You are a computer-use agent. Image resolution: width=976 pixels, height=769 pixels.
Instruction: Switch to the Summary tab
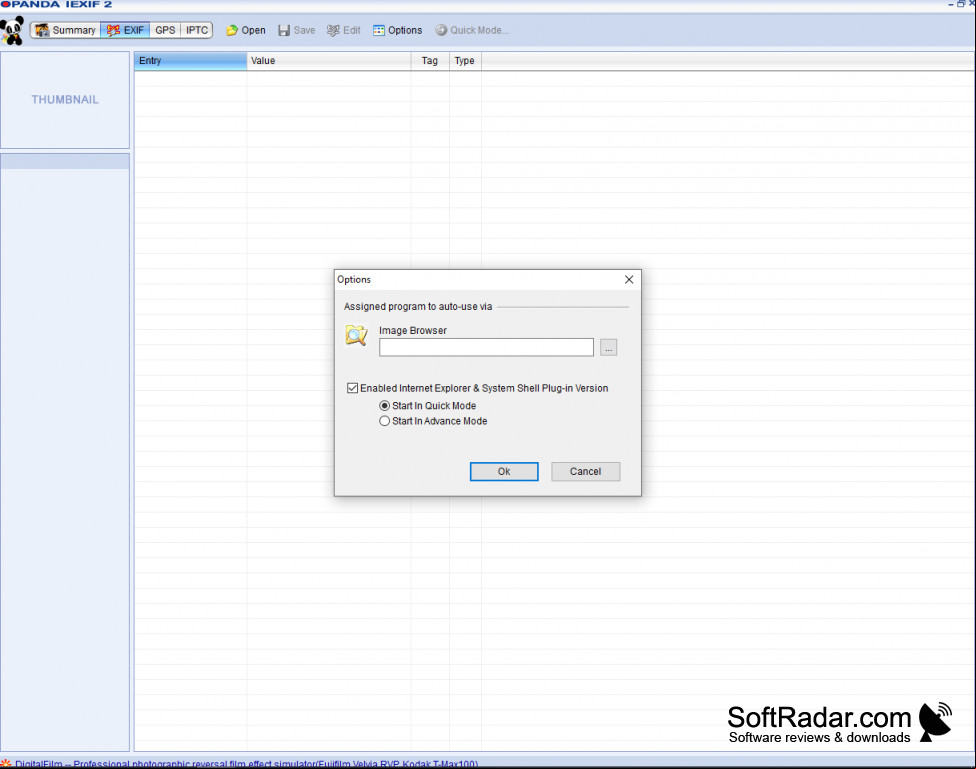point(65,30)
